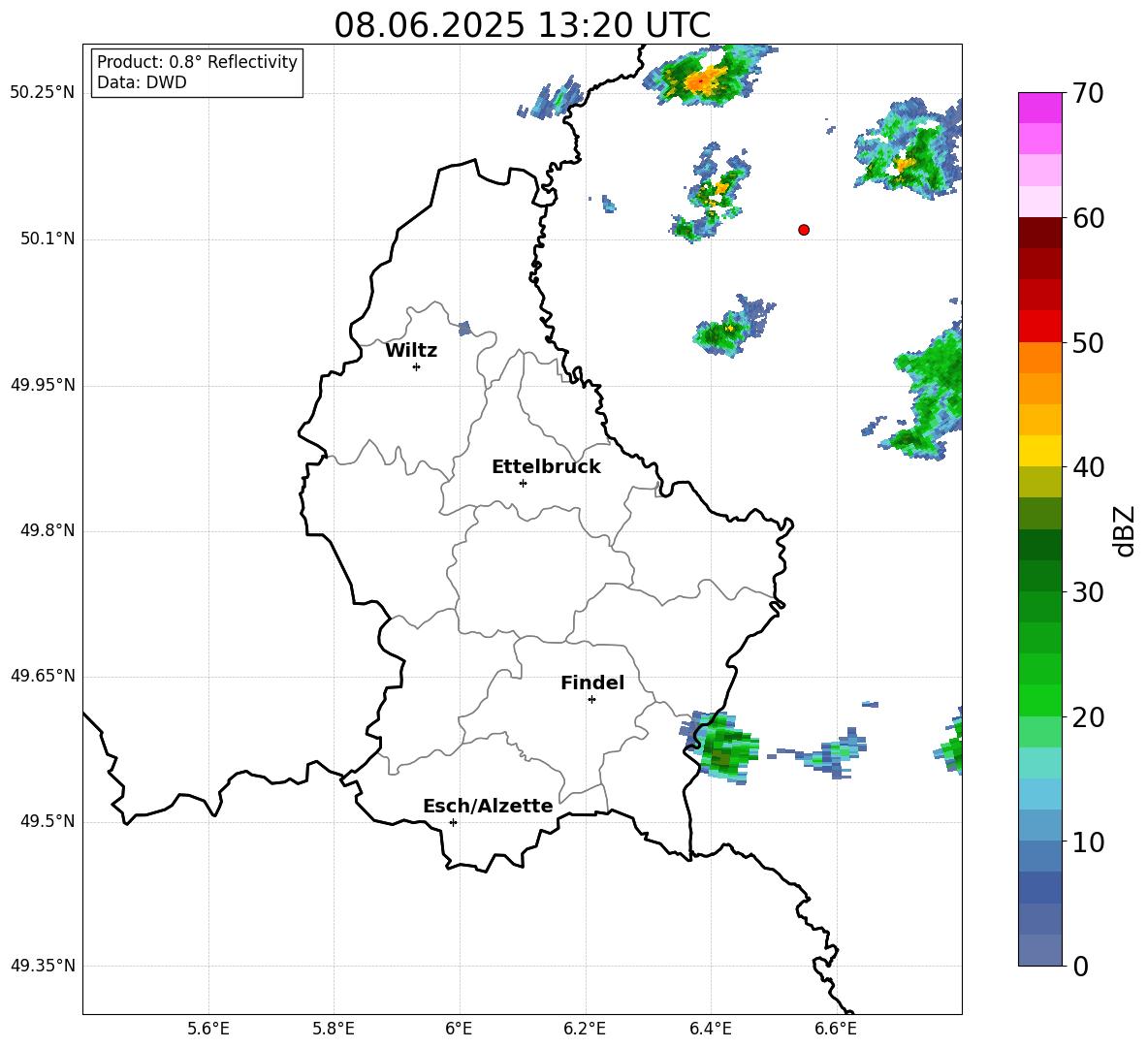Click the 49.35°N latitude label
The image size is (1148, 1048).
[43, 966]
